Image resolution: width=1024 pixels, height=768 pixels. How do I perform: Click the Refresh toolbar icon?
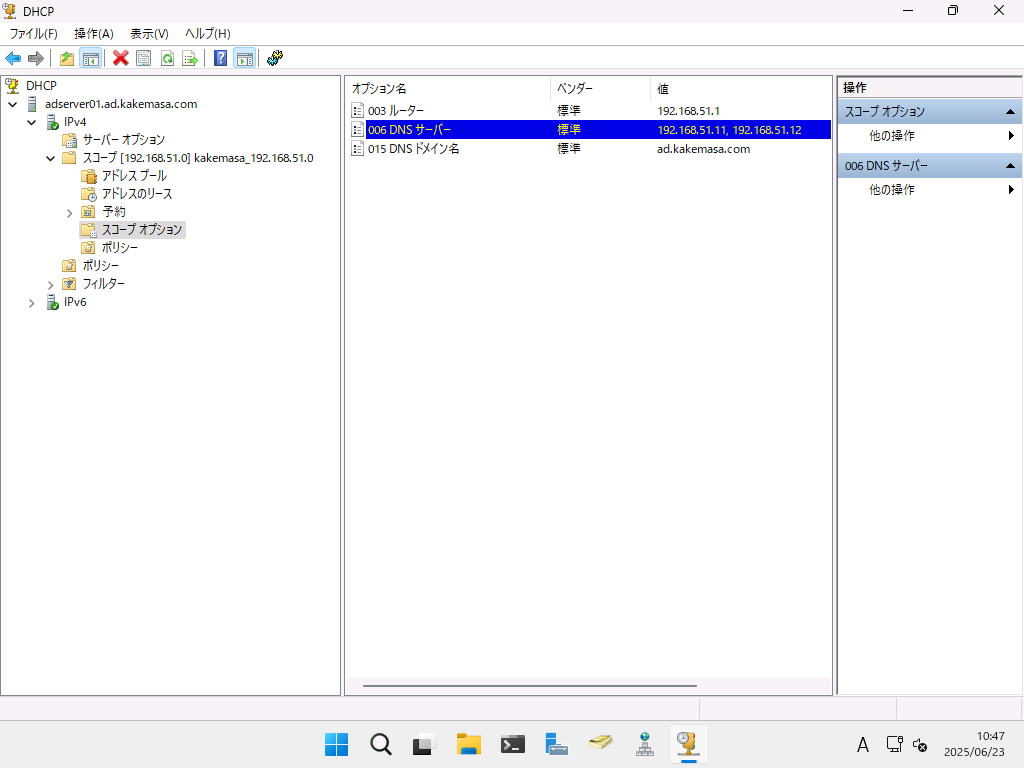click(167, 59)
